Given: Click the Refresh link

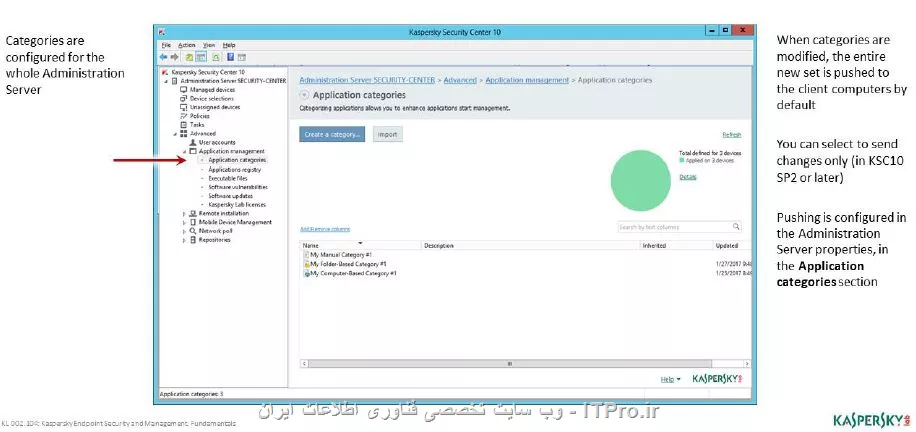Looking at the screenshot, I should click(x=732, y=135).
